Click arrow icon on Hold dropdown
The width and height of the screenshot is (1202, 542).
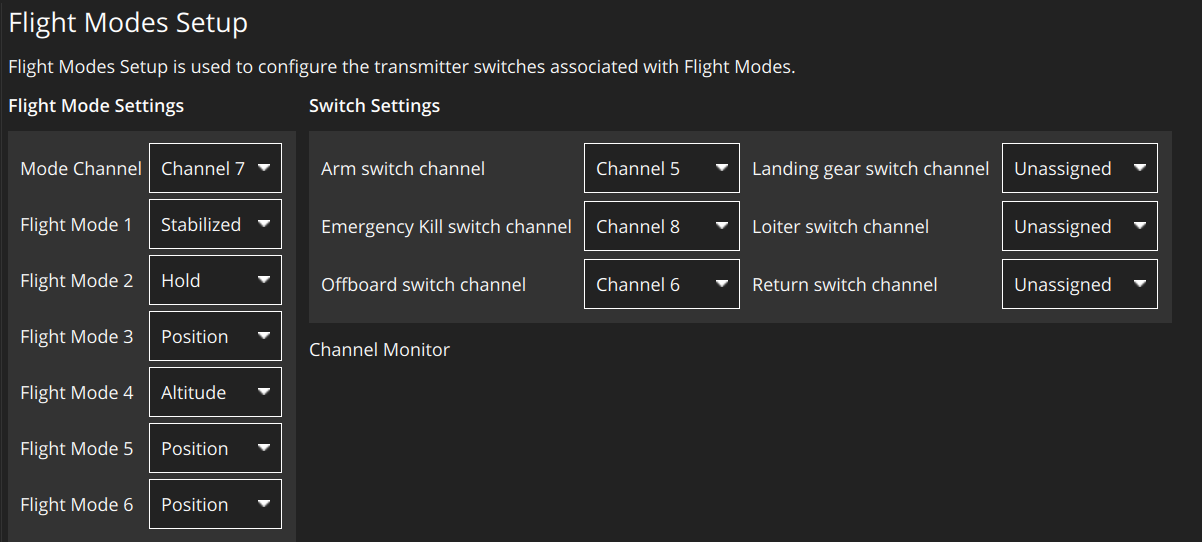click(264, 280)
